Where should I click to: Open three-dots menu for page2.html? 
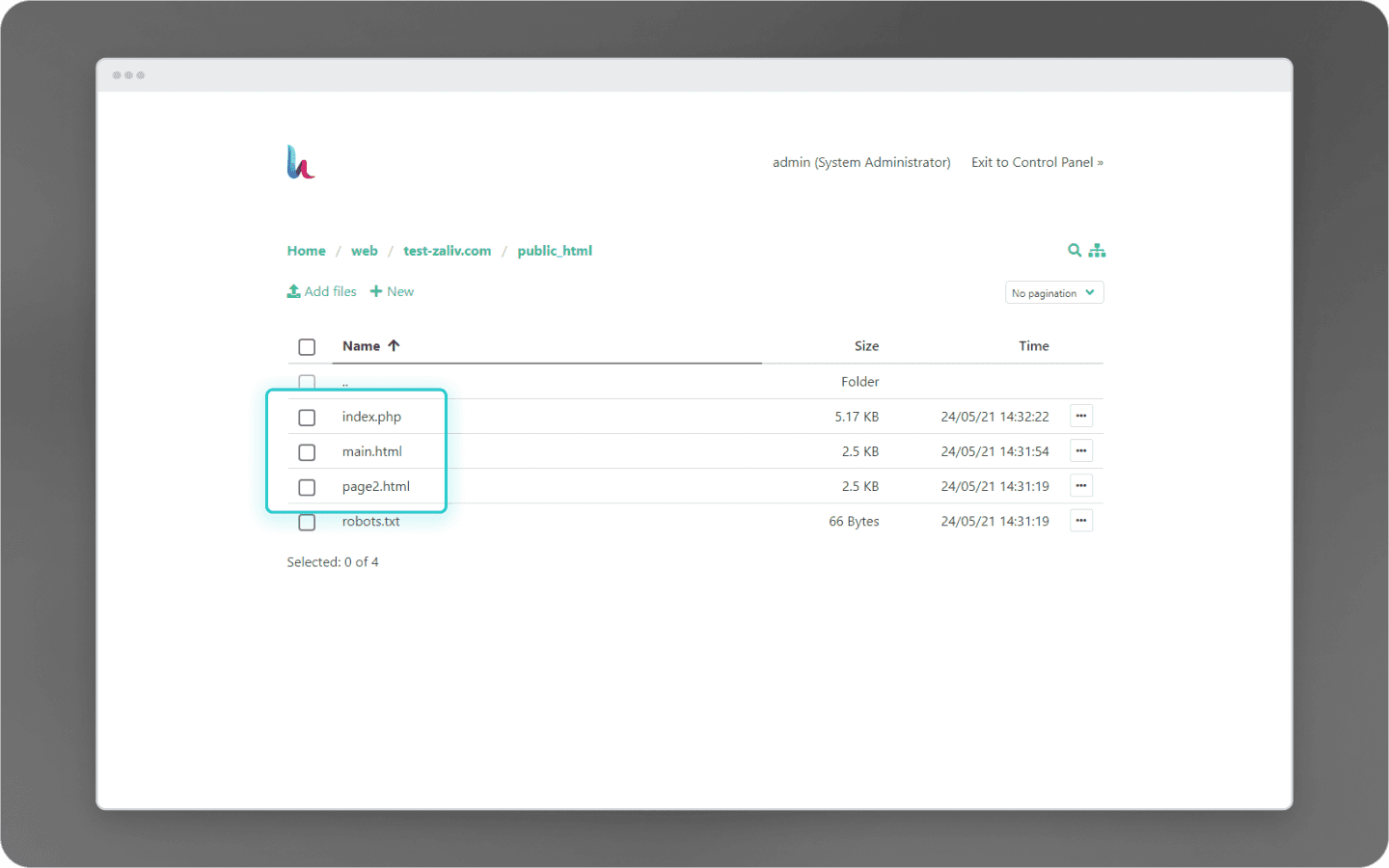tap(1081, 486)
